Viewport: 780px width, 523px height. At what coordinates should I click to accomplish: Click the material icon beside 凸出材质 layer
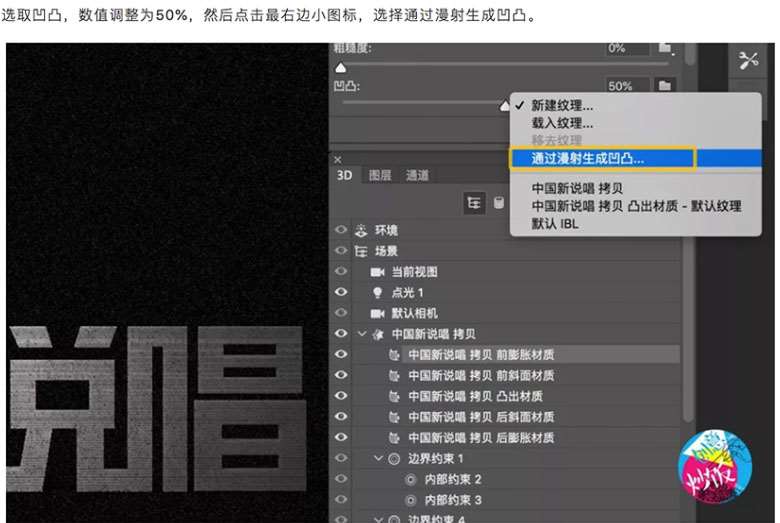[394, 396]
